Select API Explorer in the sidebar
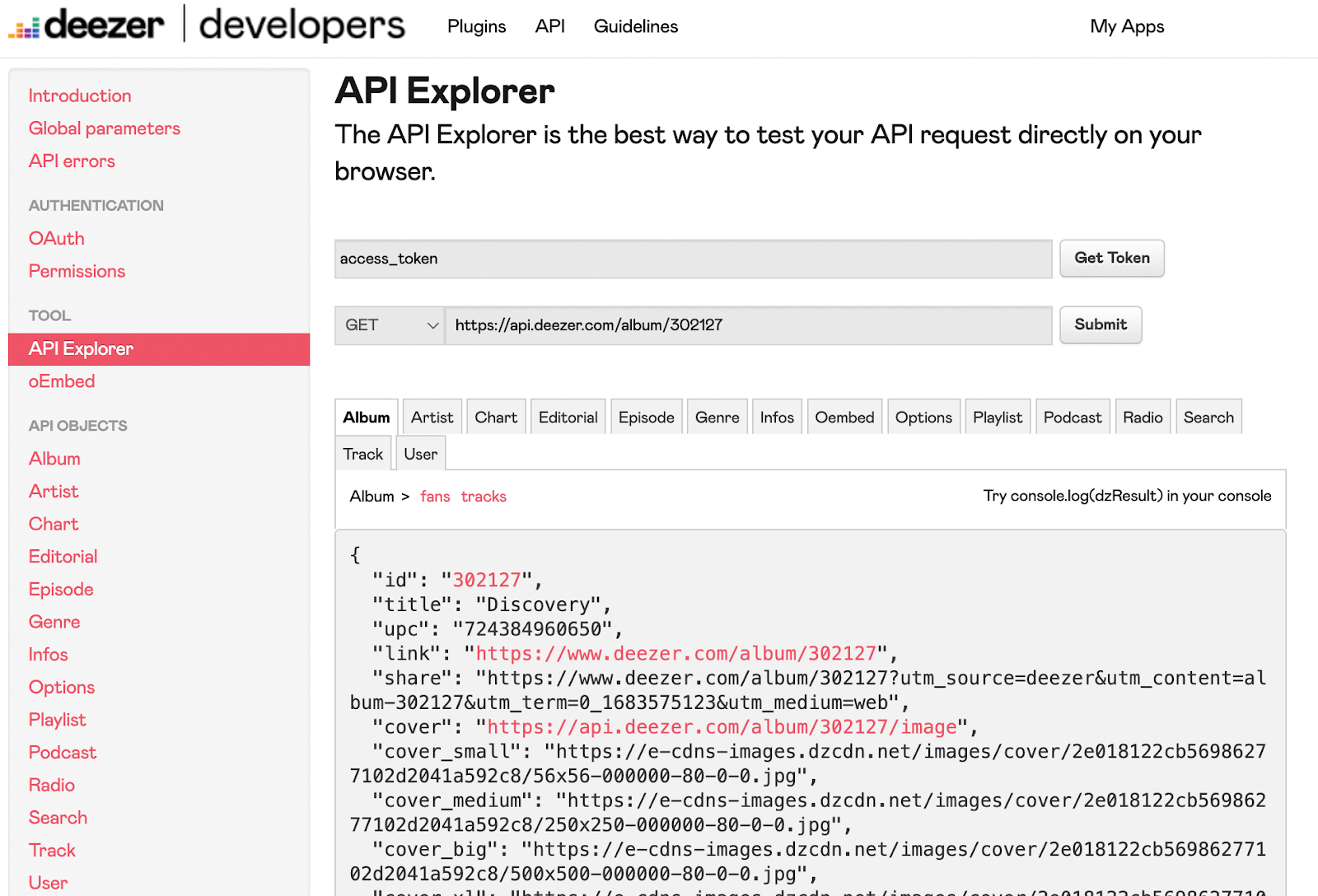1318x896 pixels. 159,349
